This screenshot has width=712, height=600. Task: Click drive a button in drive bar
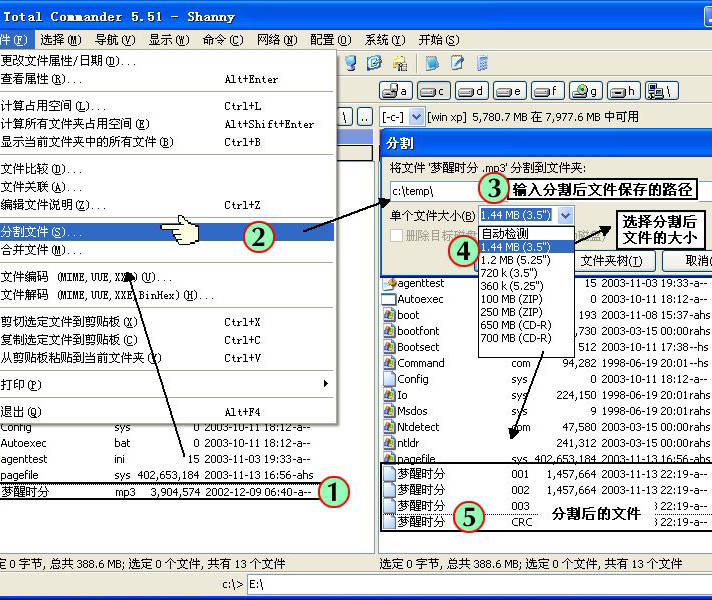[x=399, y=91]
